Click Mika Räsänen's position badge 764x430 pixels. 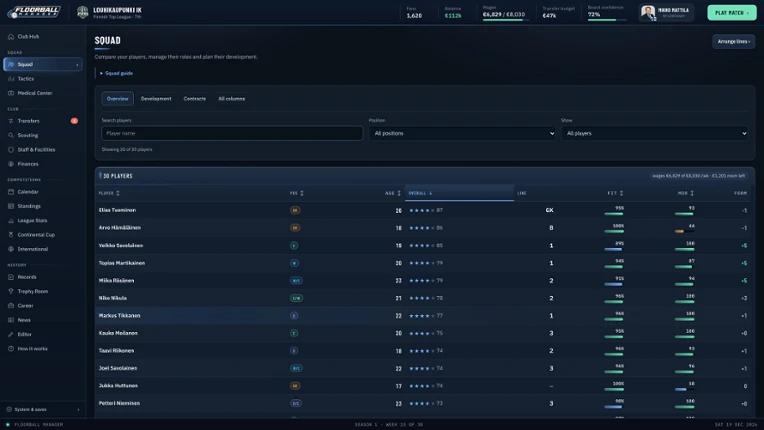click(296, 280)
